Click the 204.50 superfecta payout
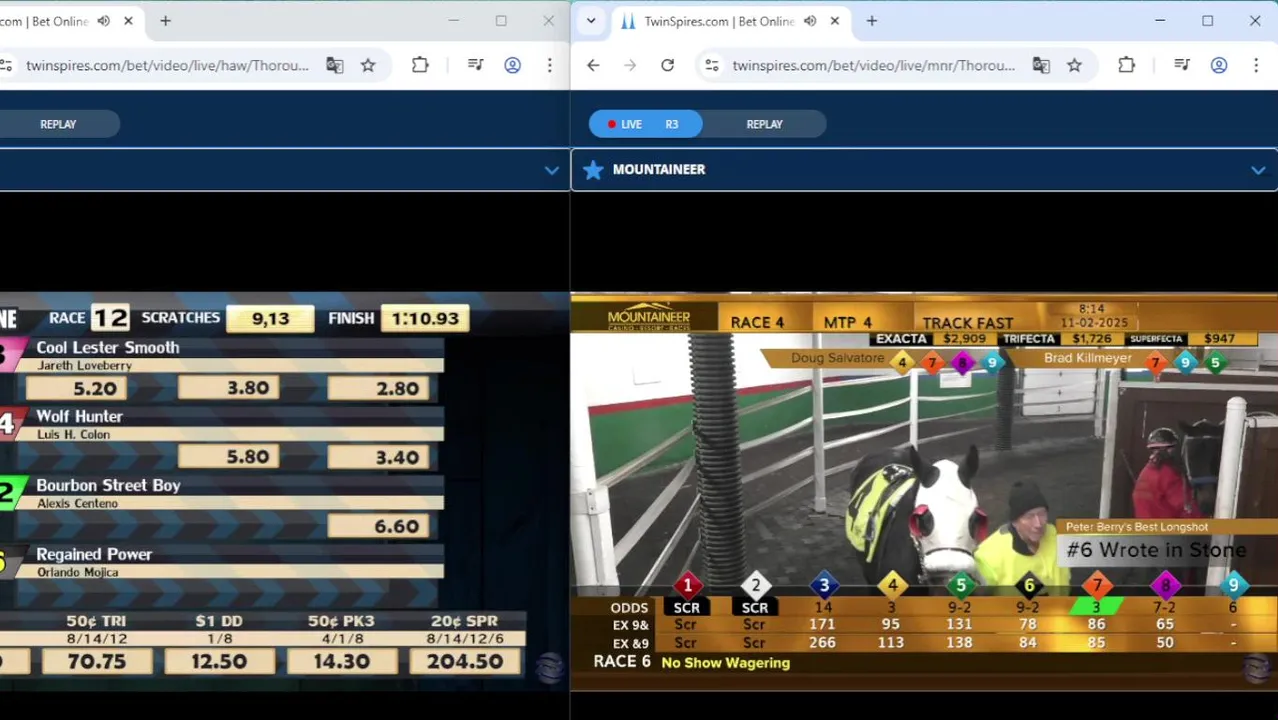Screen dimensions: 1278x720 coord(465,661)
